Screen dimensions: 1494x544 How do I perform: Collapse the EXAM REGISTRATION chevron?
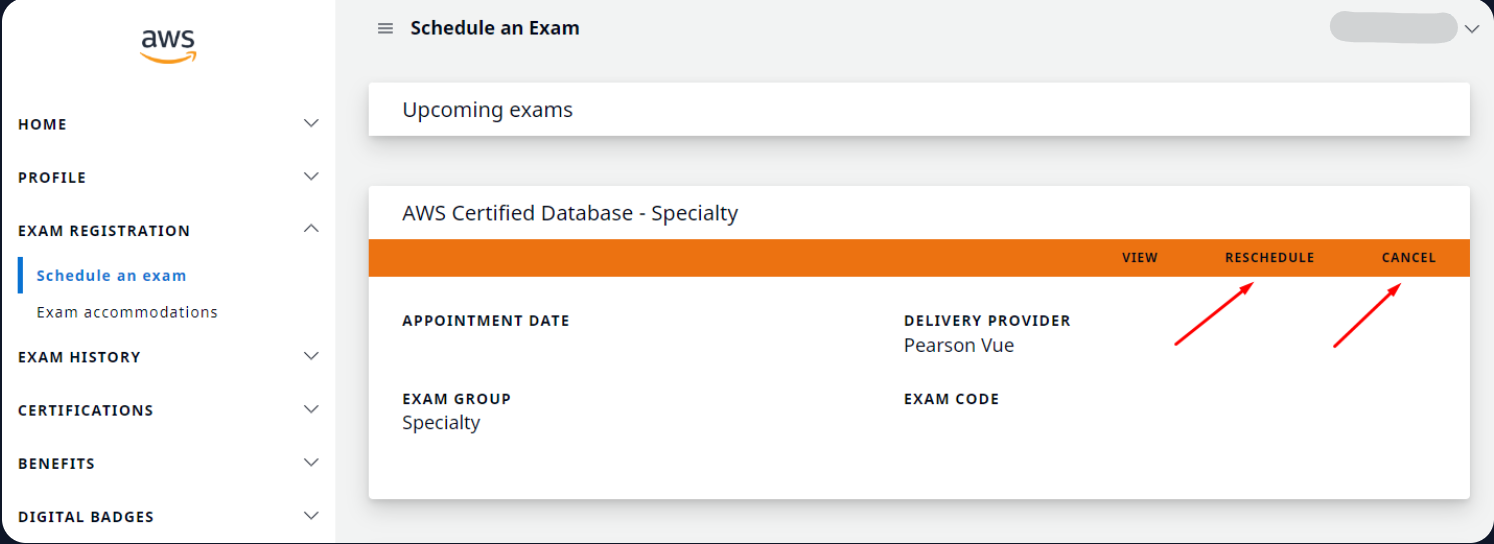point(311,229)
